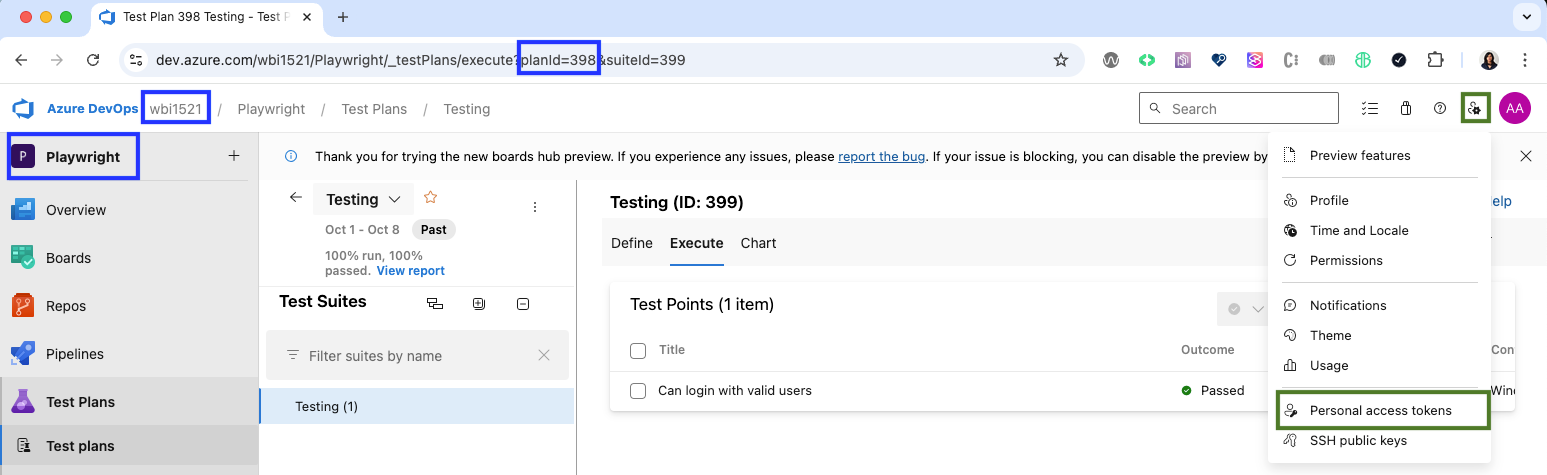The width and height of the screenshot is (1547, 475).
Task: Clear the Filter suites by name box
Action: [544, 355]
